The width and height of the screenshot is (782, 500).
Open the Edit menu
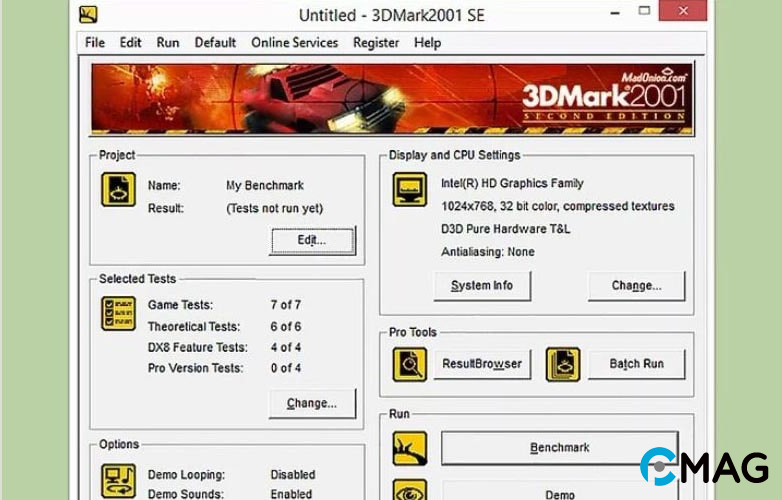(x=130, y=43)
